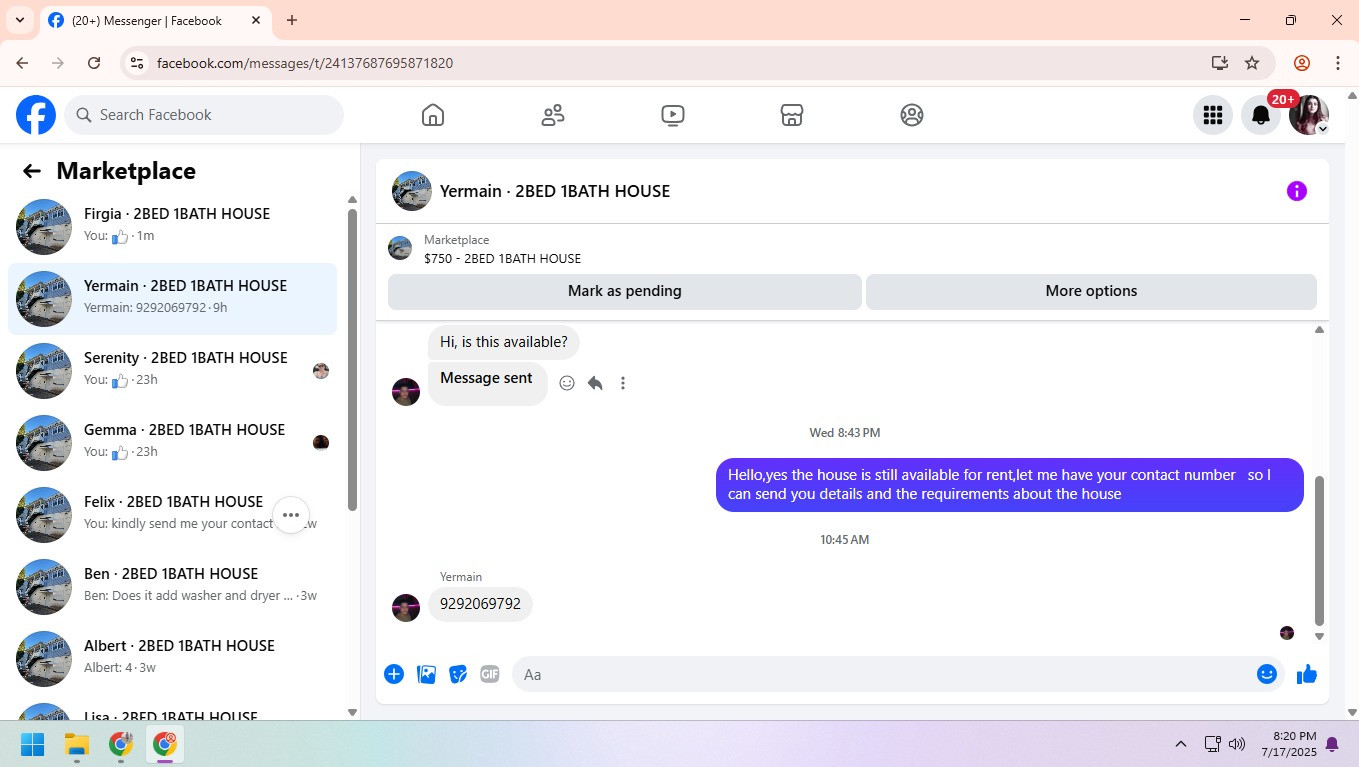Screen dimensions: 1359x767
Task: Open File Explorer from taskbar
Action: pos(77,744)
